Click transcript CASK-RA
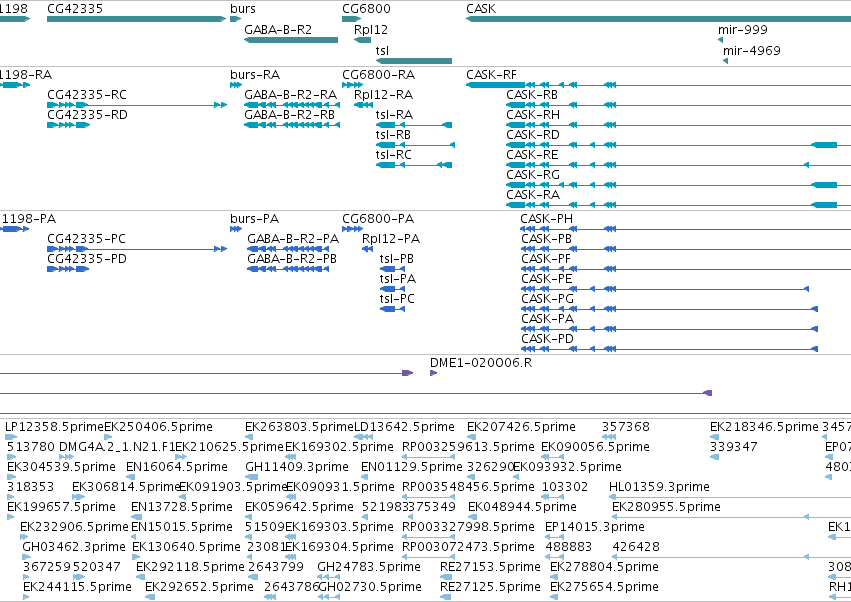851x602 pixels. click(x=533, y=195)
